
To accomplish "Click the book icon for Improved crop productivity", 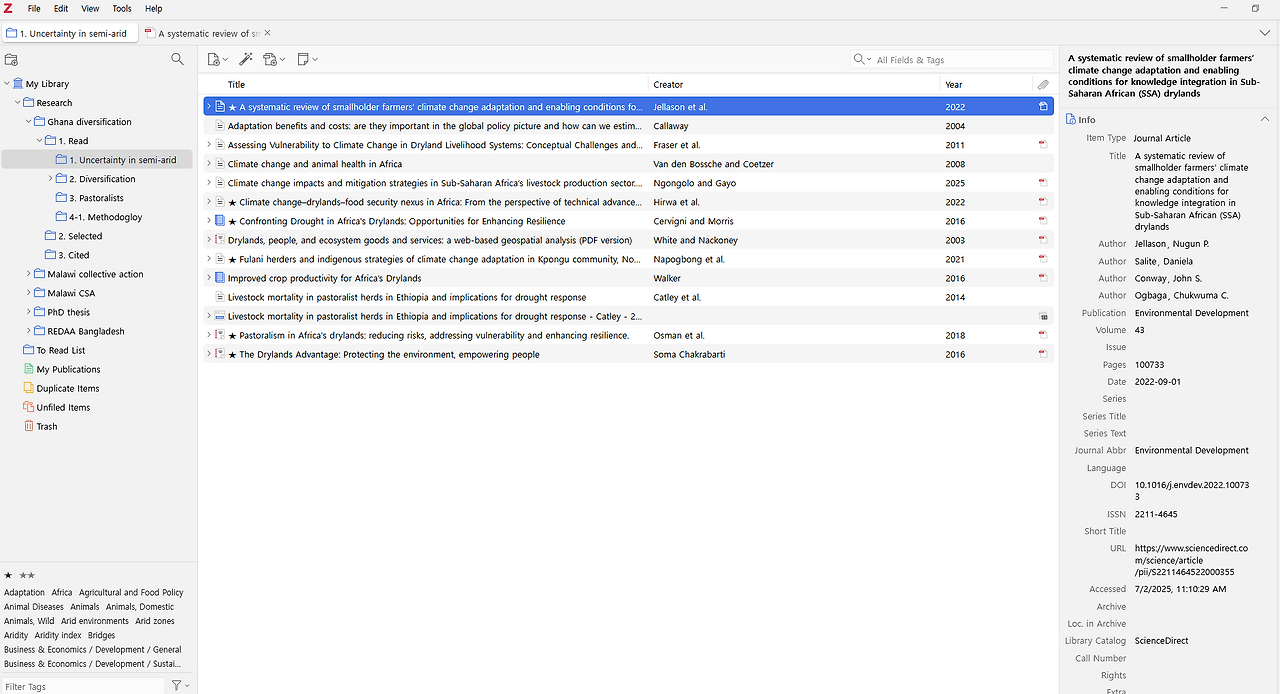I will pos(220,278).
